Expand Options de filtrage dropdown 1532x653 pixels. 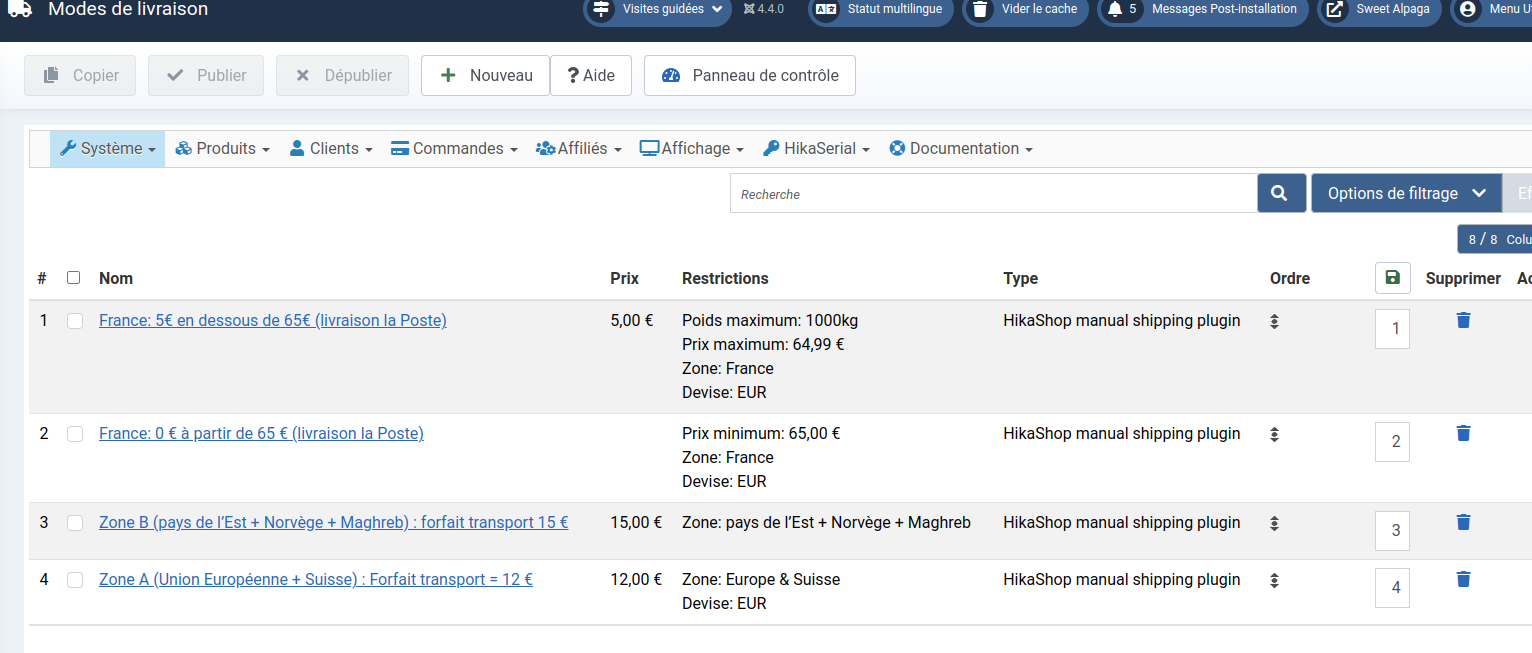pos(1406,193)
